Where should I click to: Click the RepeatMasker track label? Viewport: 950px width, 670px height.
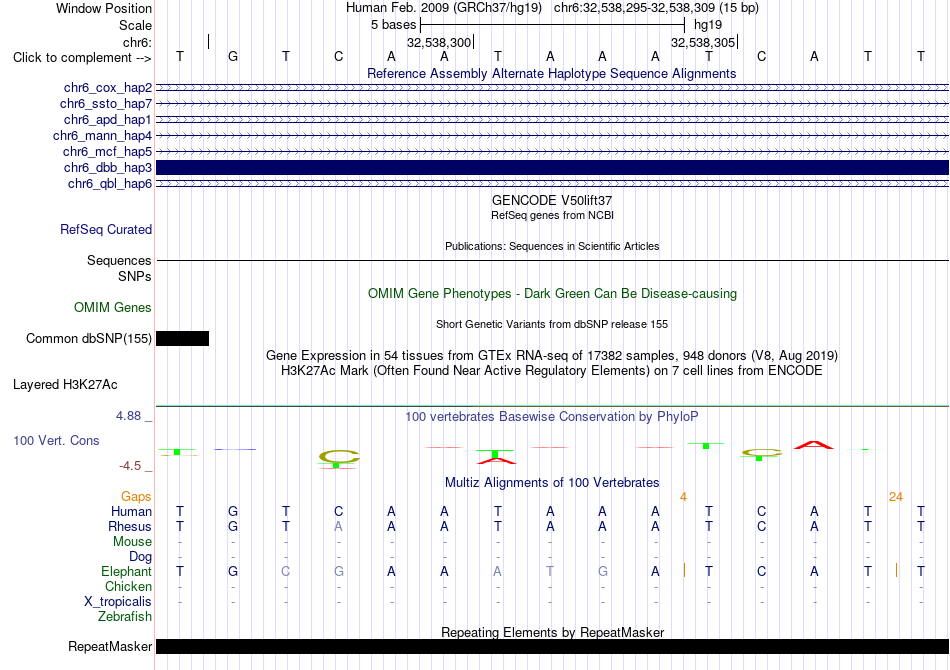click(x=110, y=647)
